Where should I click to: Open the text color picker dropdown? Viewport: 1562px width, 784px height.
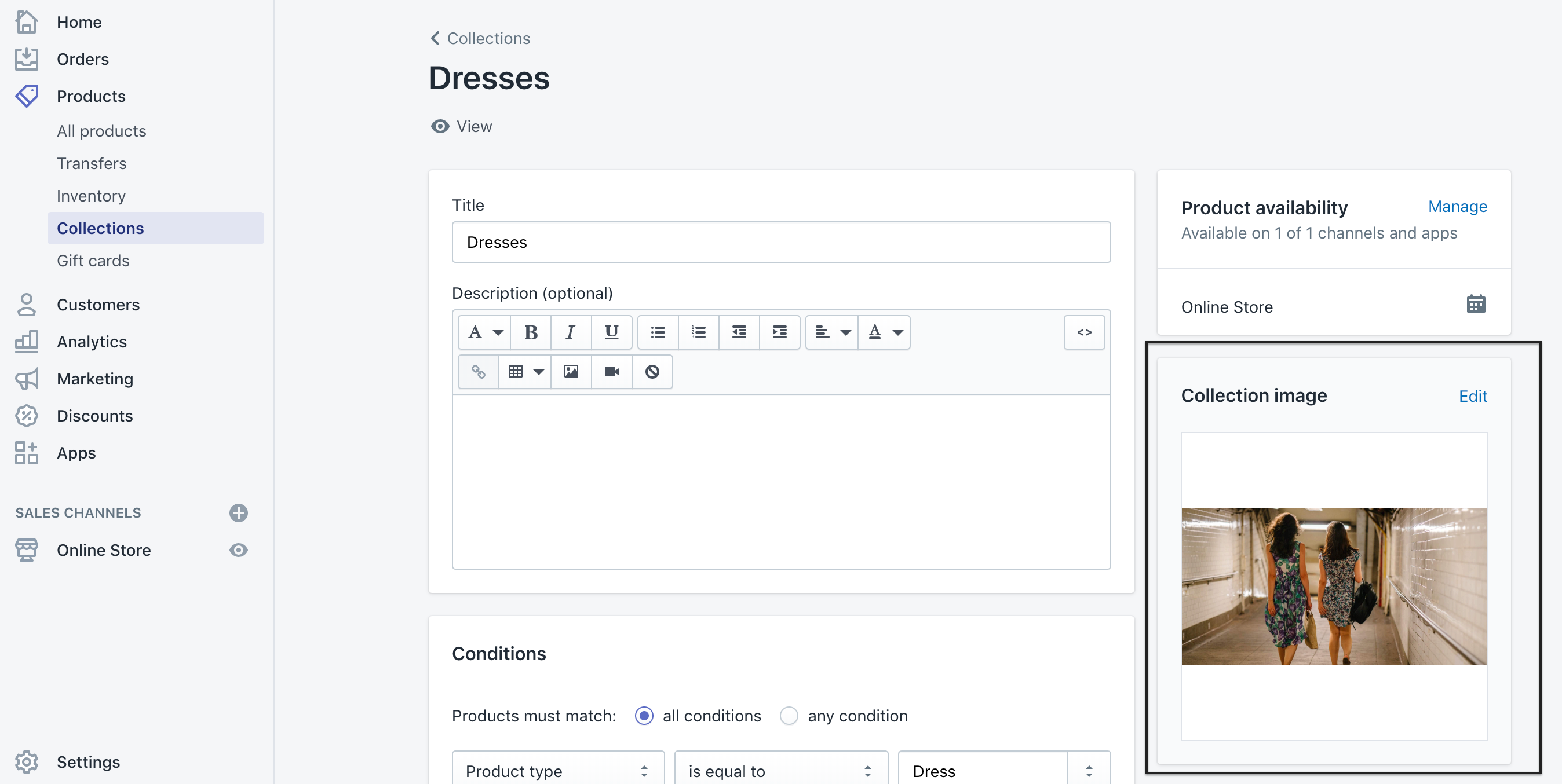pos(884,332)
